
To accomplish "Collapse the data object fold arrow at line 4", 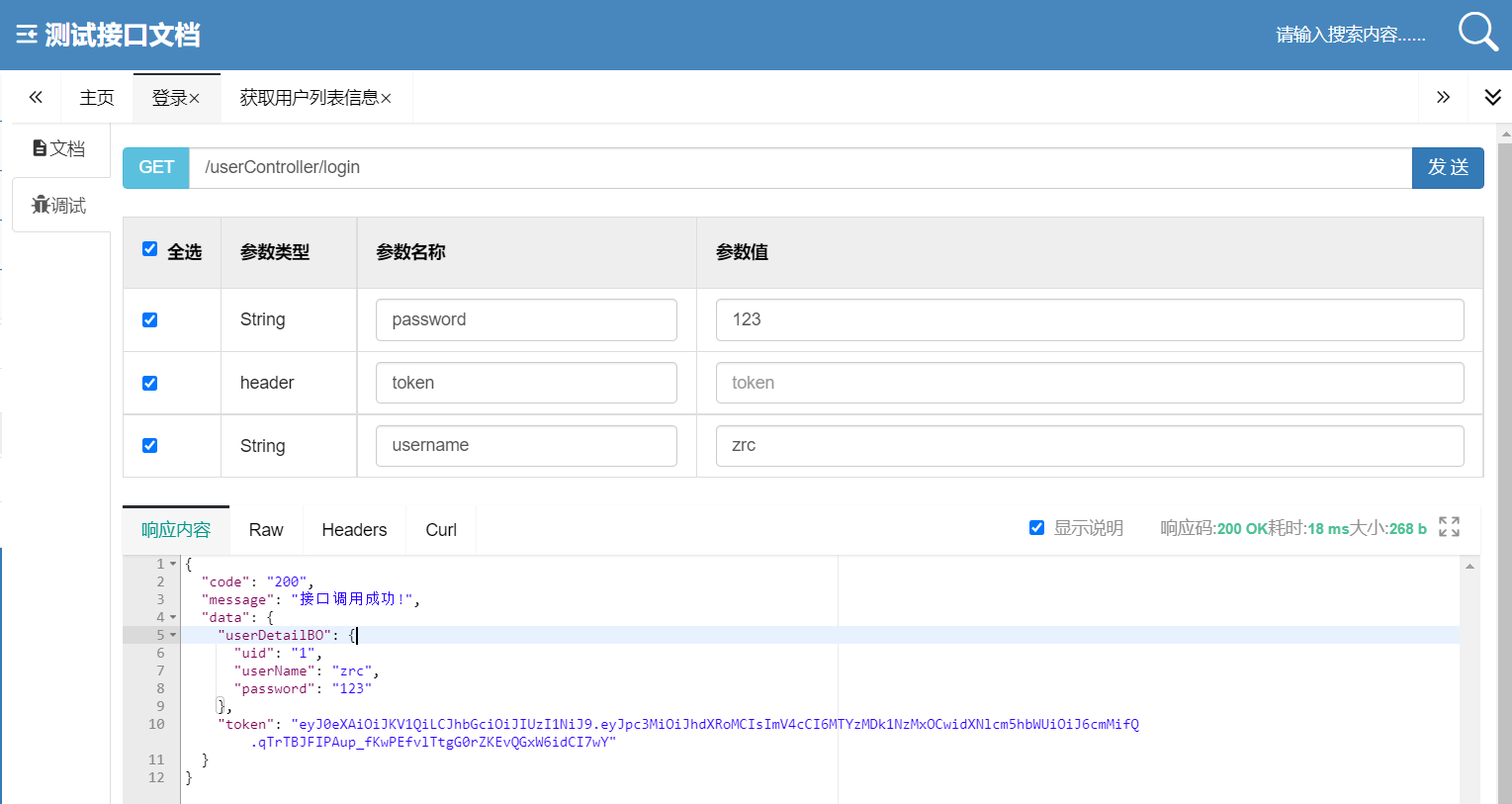I will pos(173,617).
